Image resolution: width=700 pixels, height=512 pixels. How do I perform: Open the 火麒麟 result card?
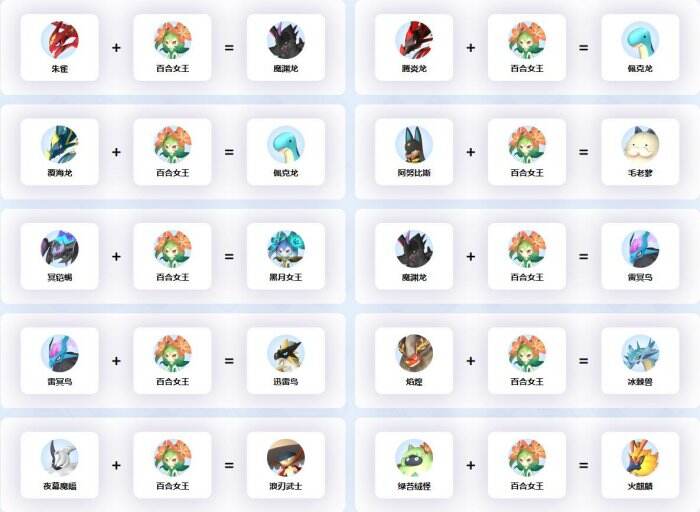tap(640, 465)
